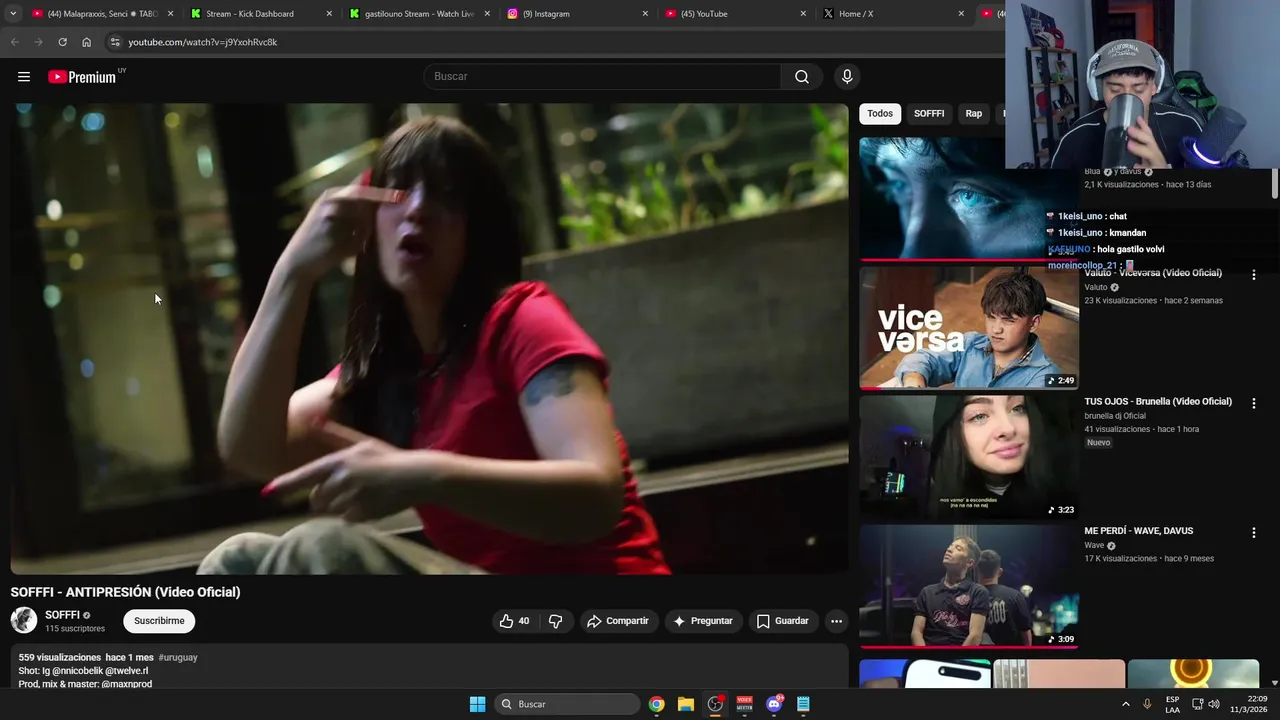Open options menu for Viceversa video
1280x720 pixels.
(1253, 274)
